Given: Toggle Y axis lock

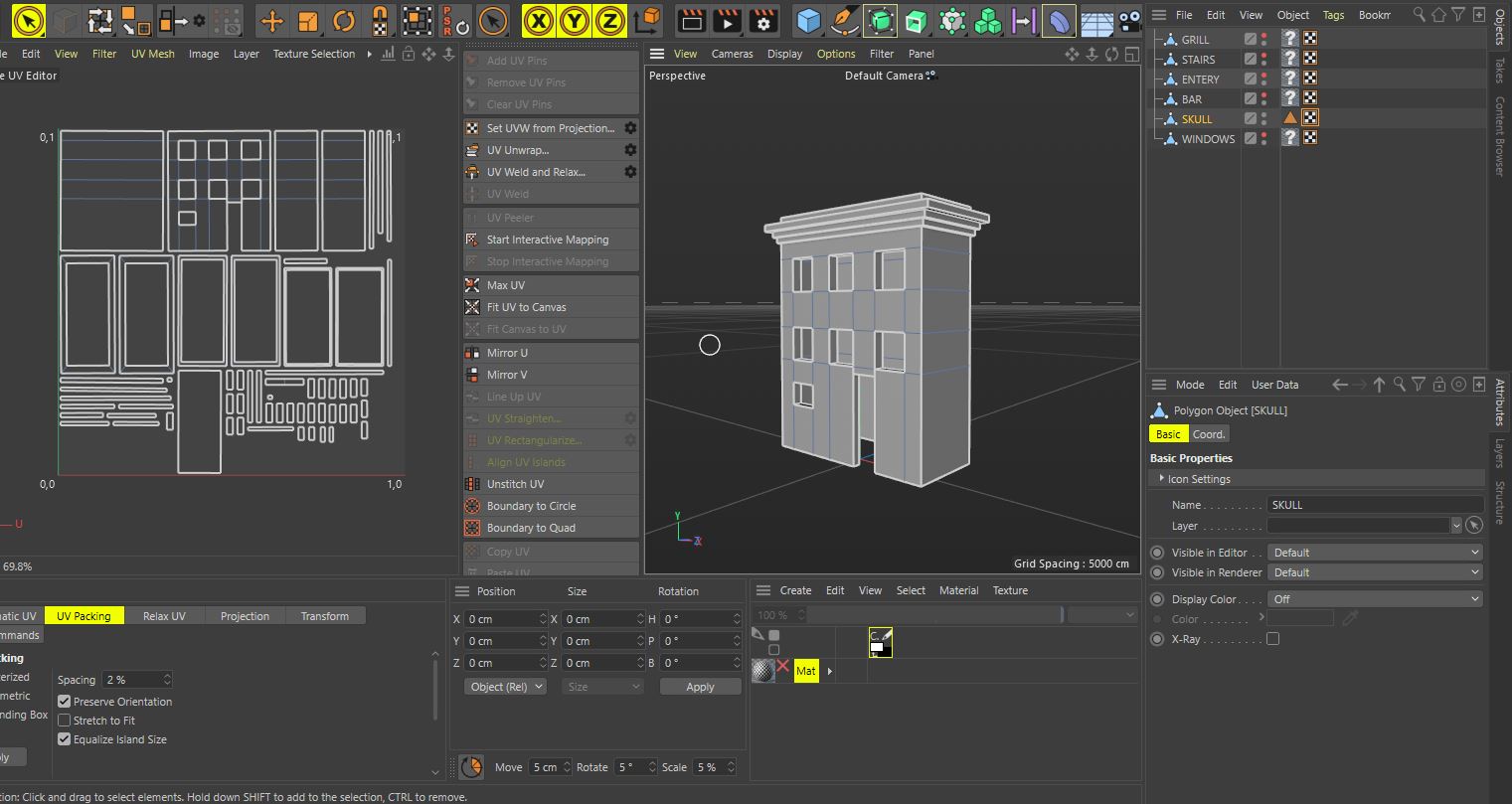Looking at the screenshot, I should click(575, 20).
